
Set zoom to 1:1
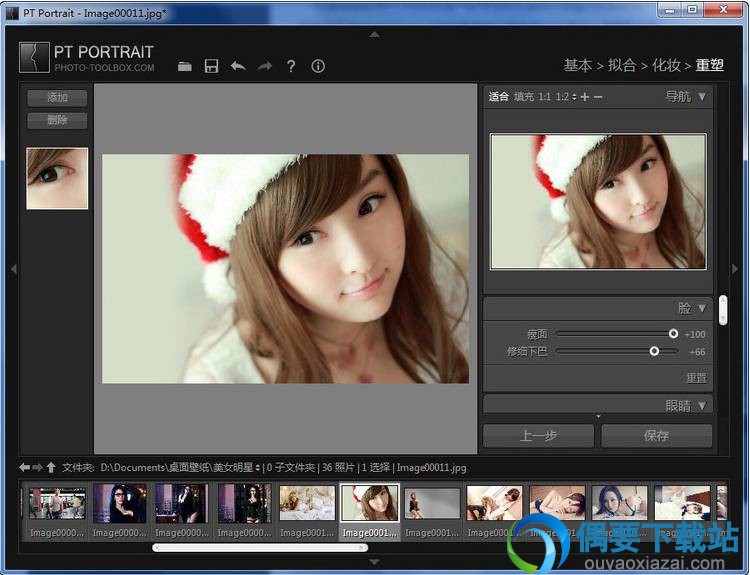pyautogui.click(x=544, y=97)
